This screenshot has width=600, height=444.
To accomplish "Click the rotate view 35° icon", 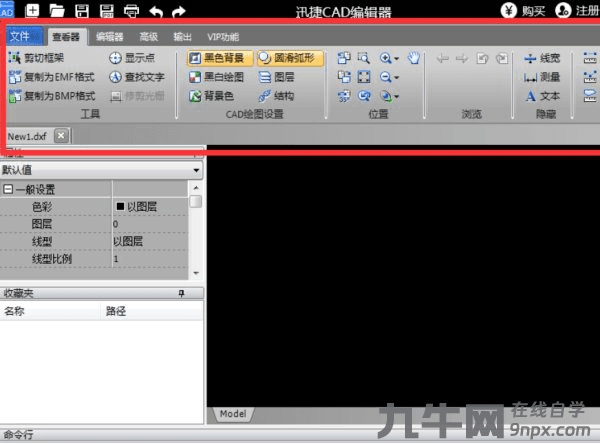I will click(x=344, y=96).
